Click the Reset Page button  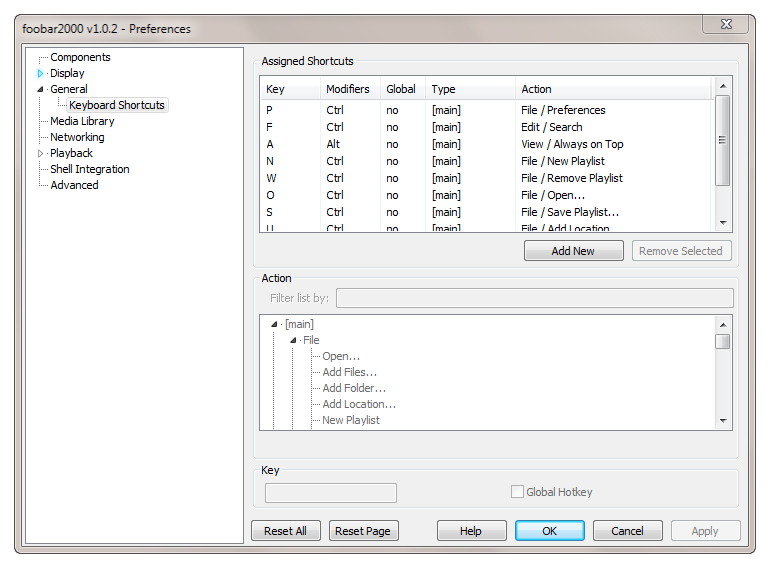364,531
